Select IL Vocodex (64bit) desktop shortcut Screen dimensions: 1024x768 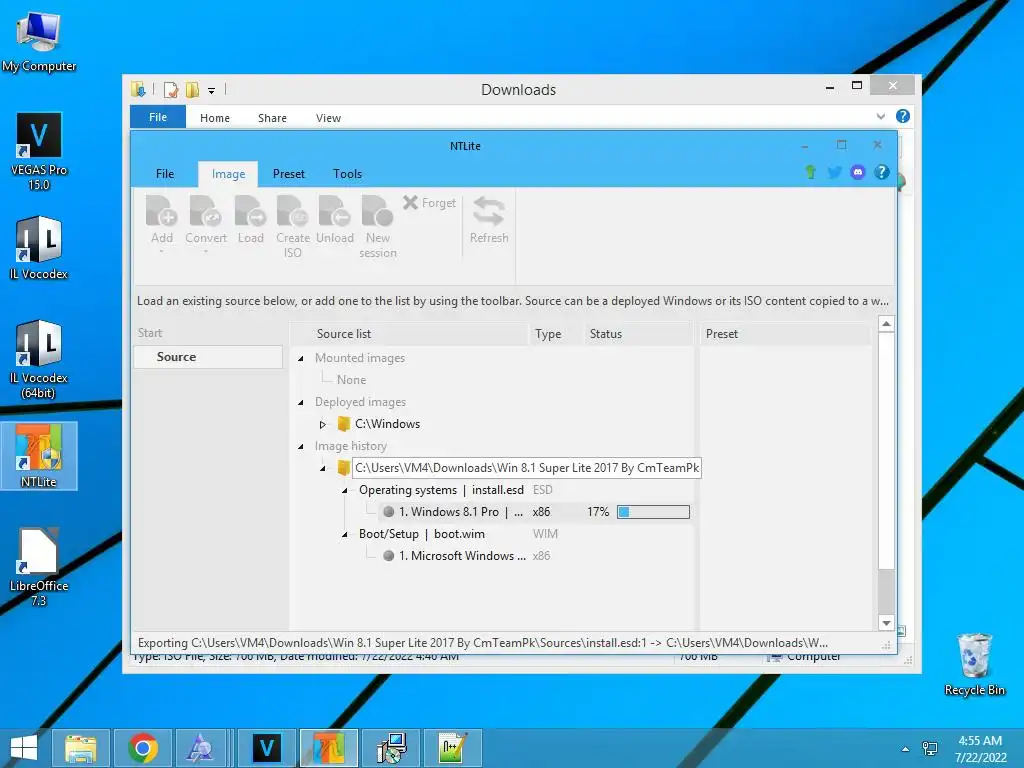tap(39, 359)
